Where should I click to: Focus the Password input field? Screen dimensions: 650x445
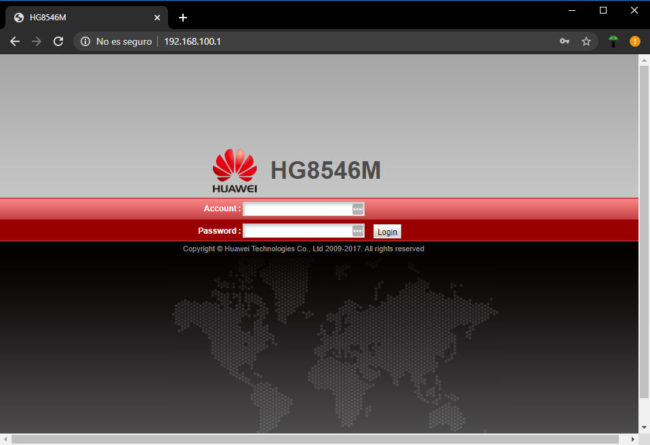click(303, 231)
